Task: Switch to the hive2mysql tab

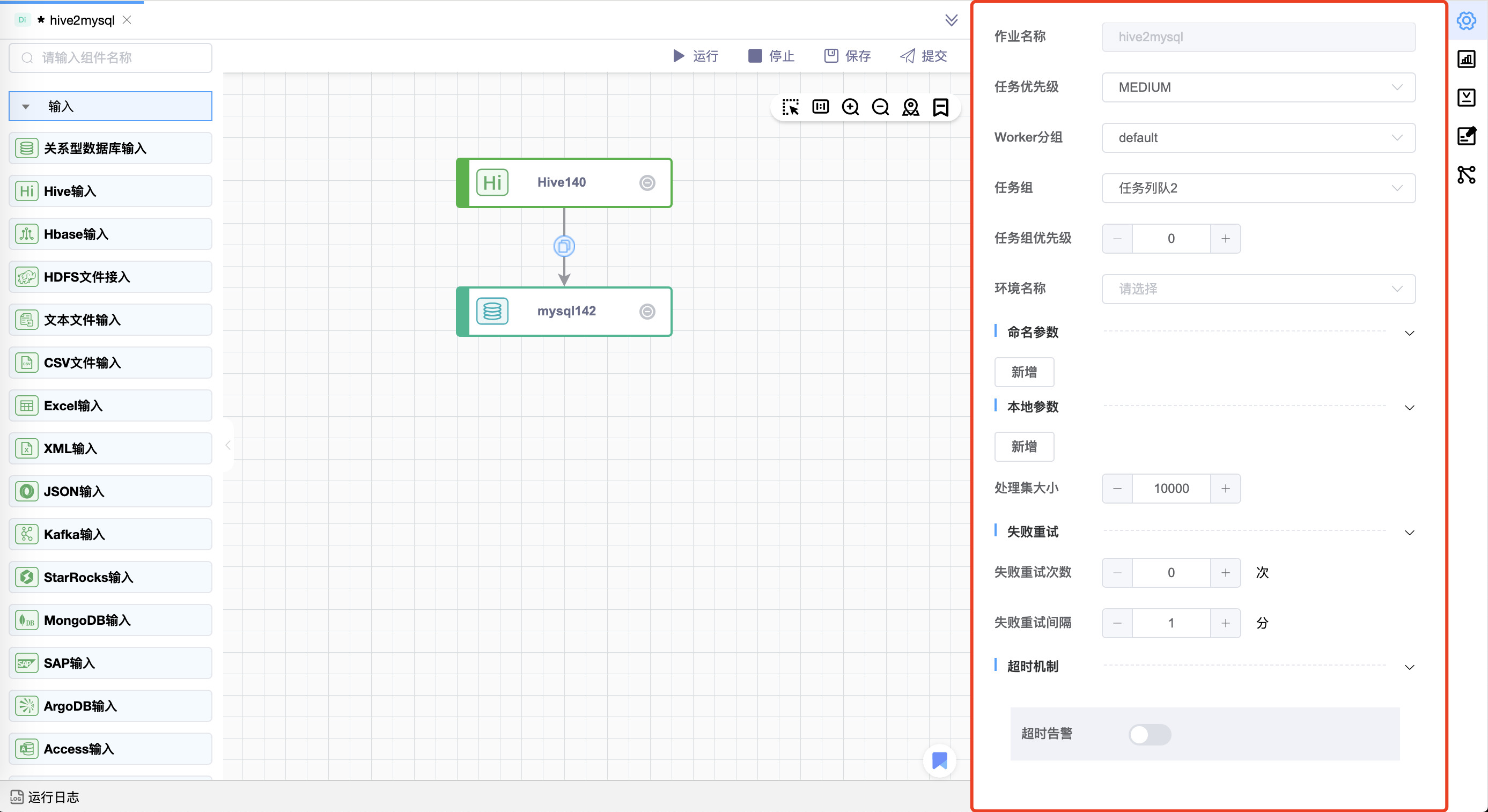Action: point(82,20)
